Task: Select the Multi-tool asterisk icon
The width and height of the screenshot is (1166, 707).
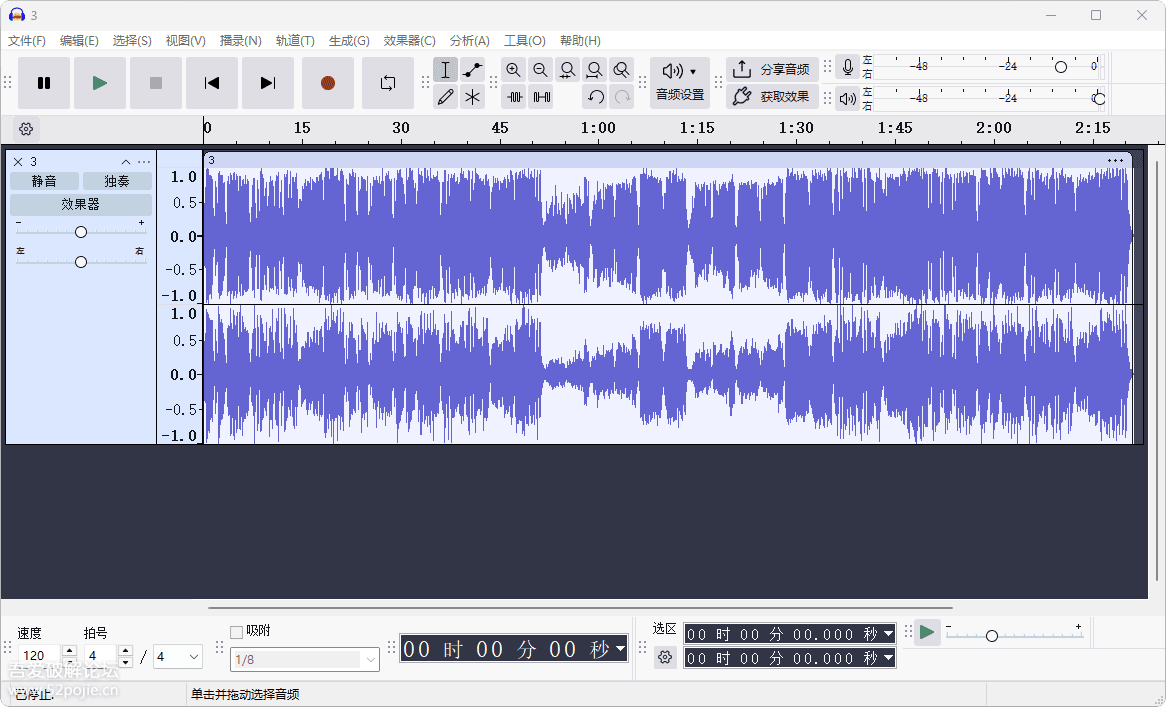Action: point(472,97)
